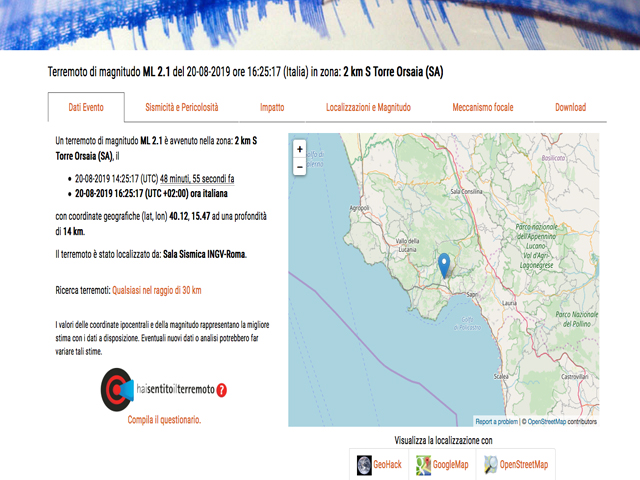This screenshot has width=640, height=480.
Task: Show the Meccanismo focale tab
Action: pyautogui.click(x=483, y=107)
